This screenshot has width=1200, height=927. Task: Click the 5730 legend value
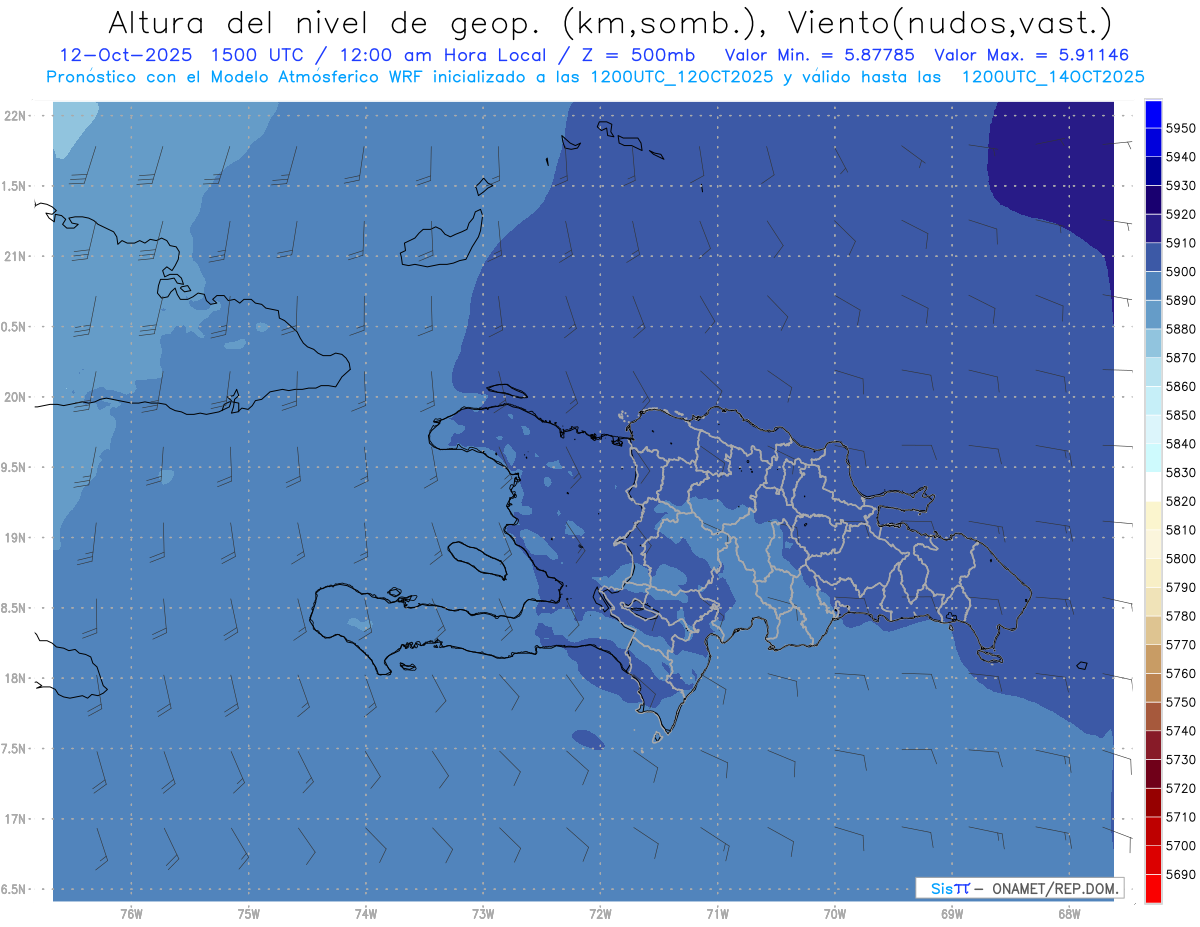(x=1180, y=760)
